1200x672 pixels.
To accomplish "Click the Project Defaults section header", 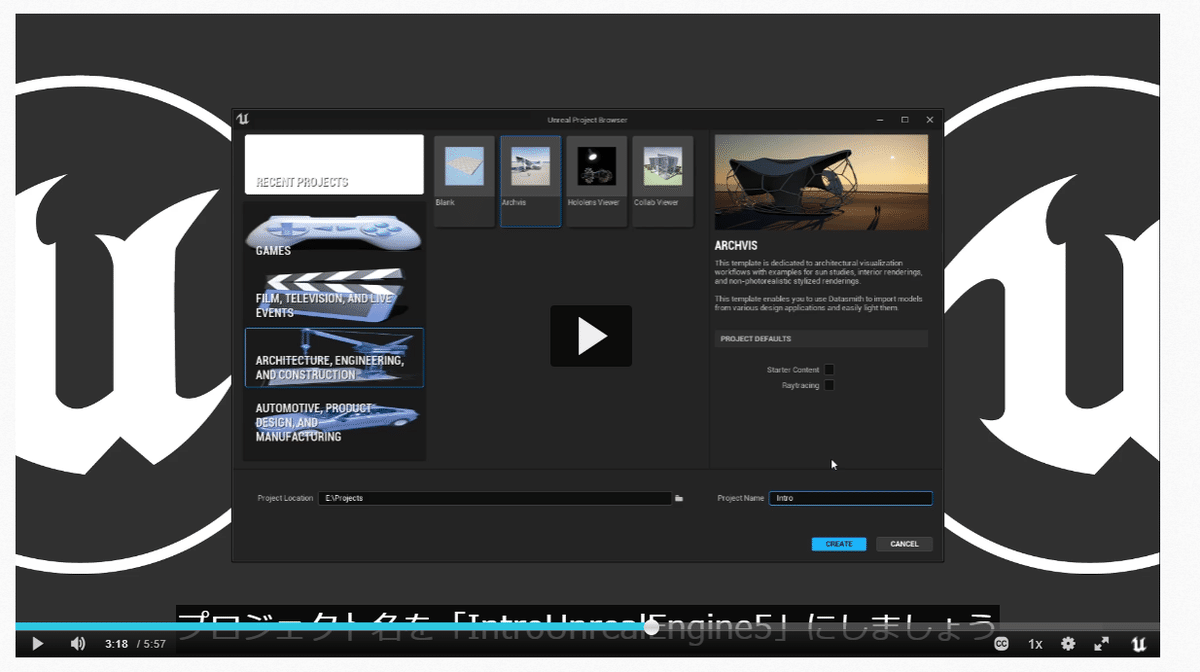I will click(x=821, y=339).
